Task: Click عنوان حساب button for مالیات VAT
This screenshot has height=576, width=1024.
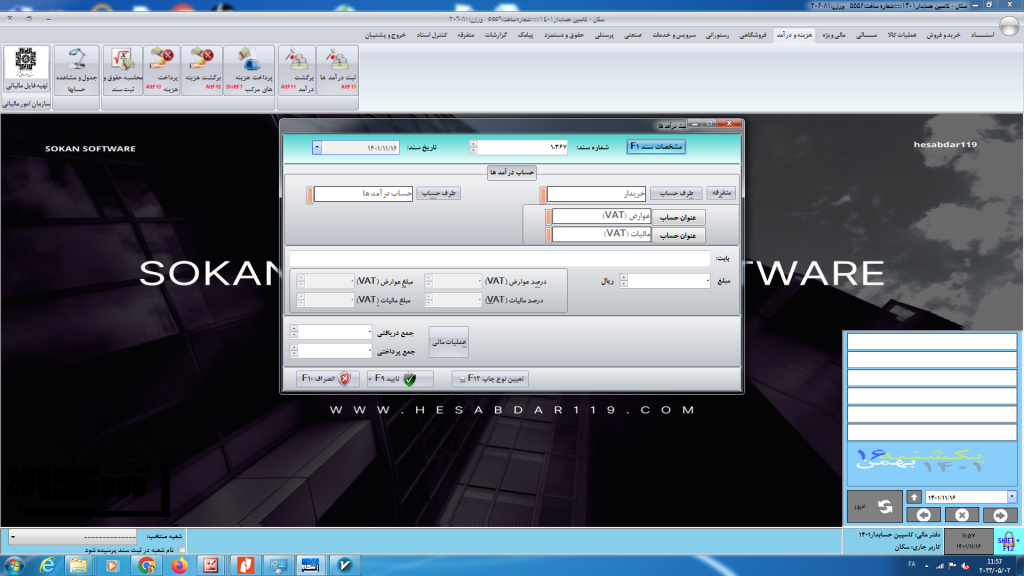Action: tap(678, 235)
